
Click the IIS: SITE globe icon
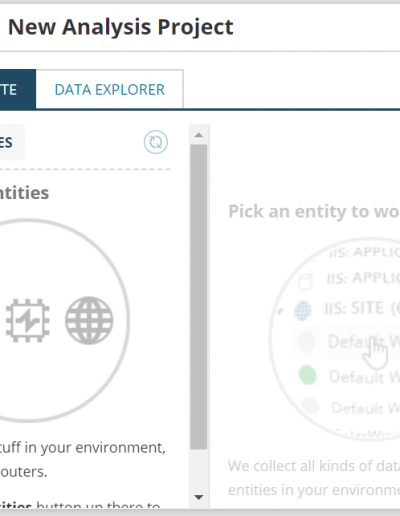point(303,310)
